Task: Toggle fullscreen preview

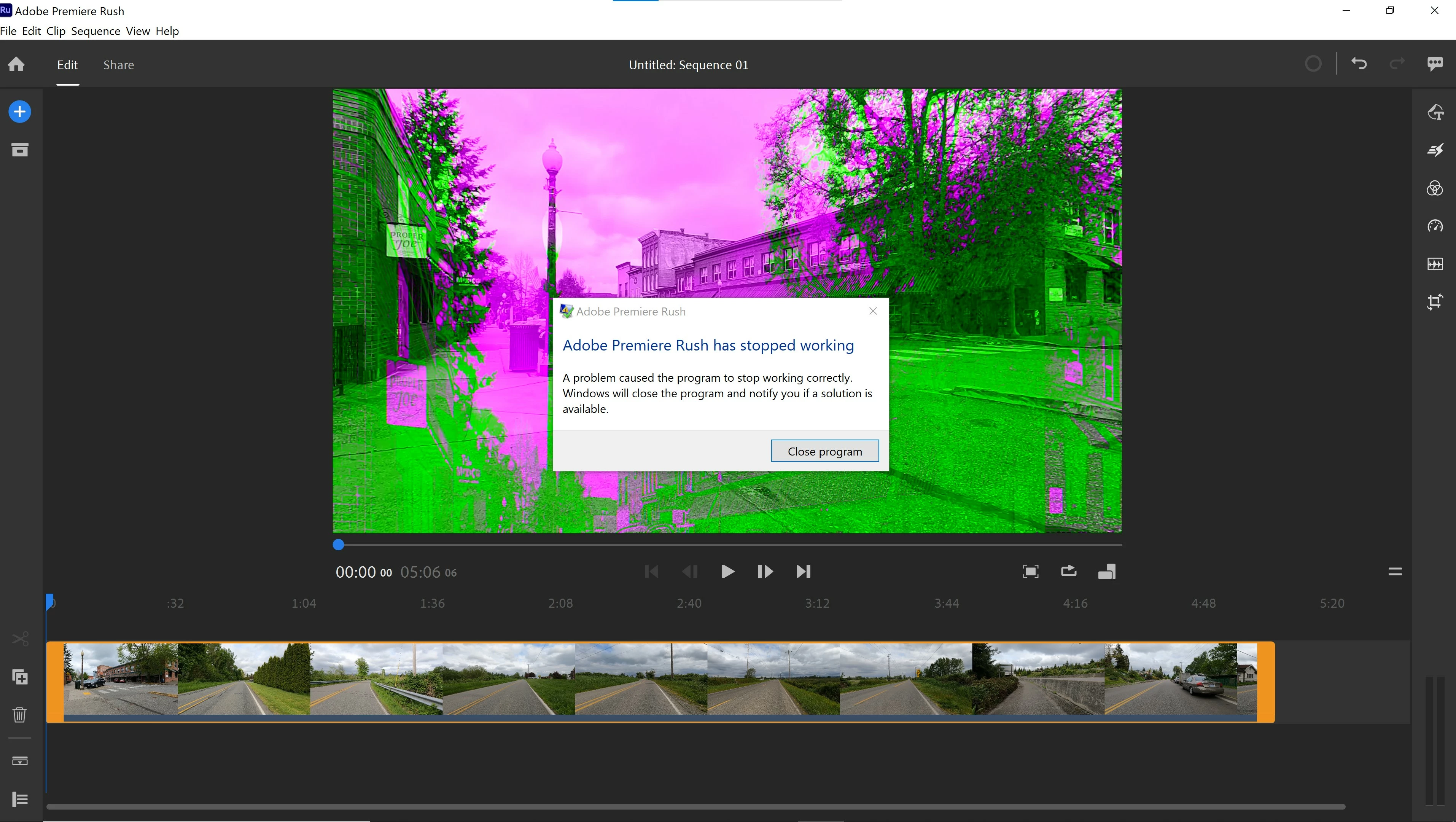Action: point(1030,572)
